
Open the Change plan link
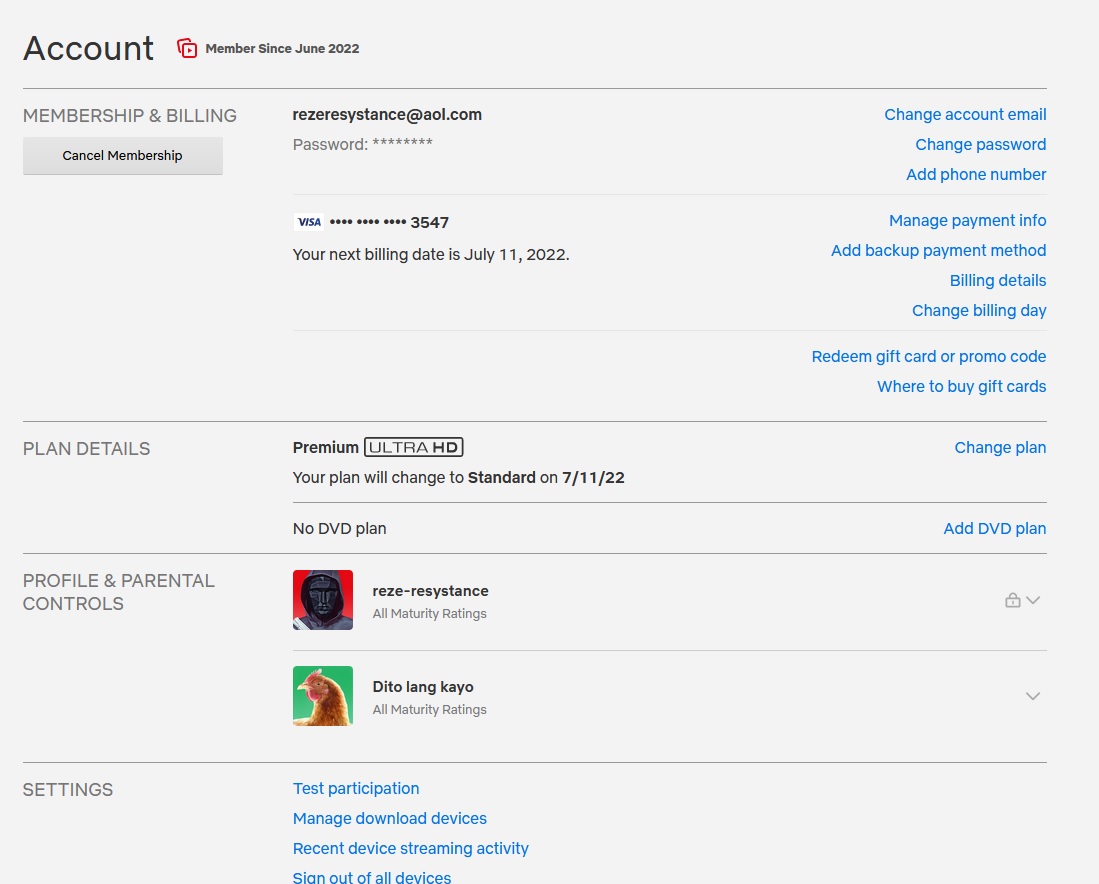pyautogui.click(x=1000, y=447)
